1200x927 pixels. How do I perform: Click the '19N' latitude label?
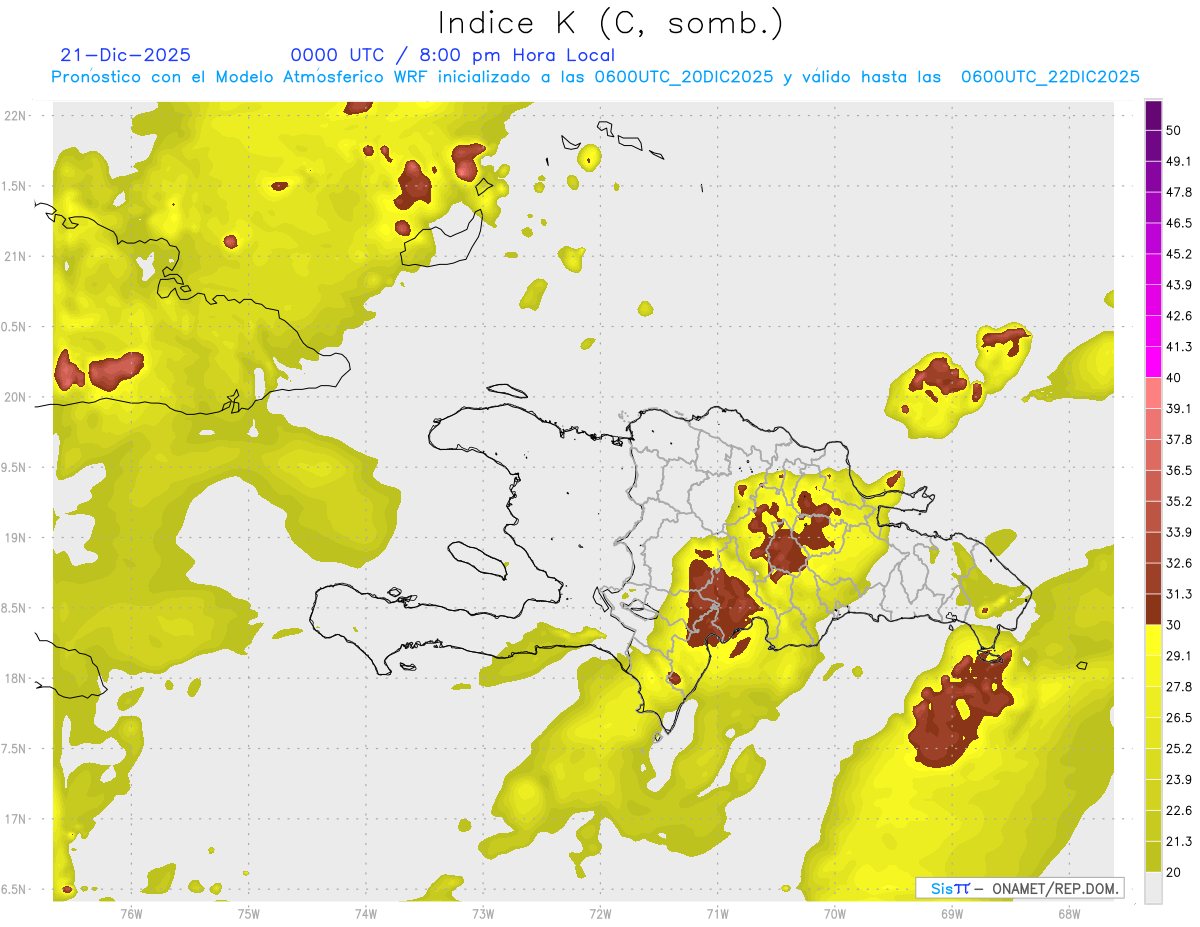coord(15,538)
